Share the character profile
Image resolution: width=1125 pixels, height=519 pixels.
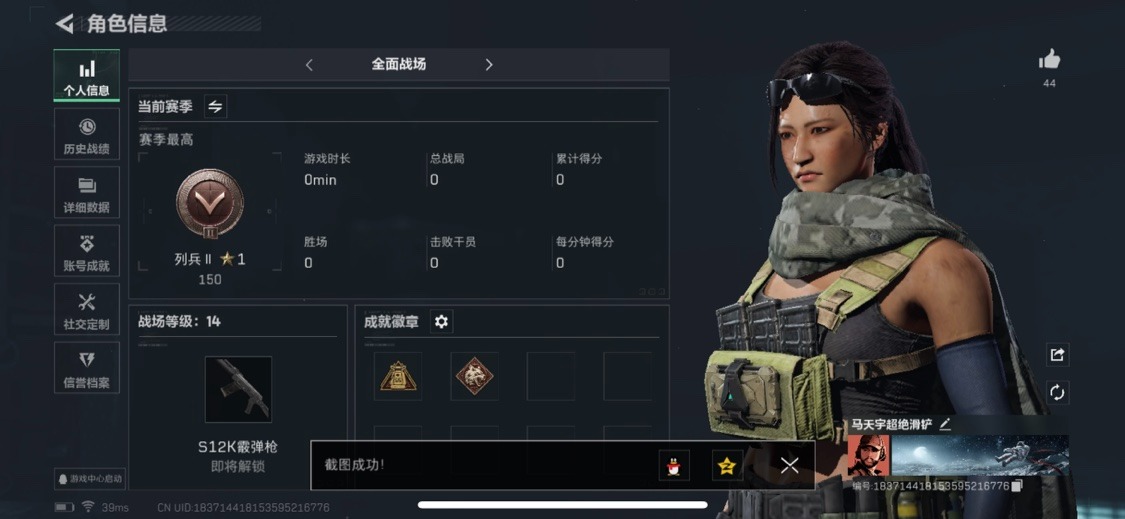point(1057,355)
